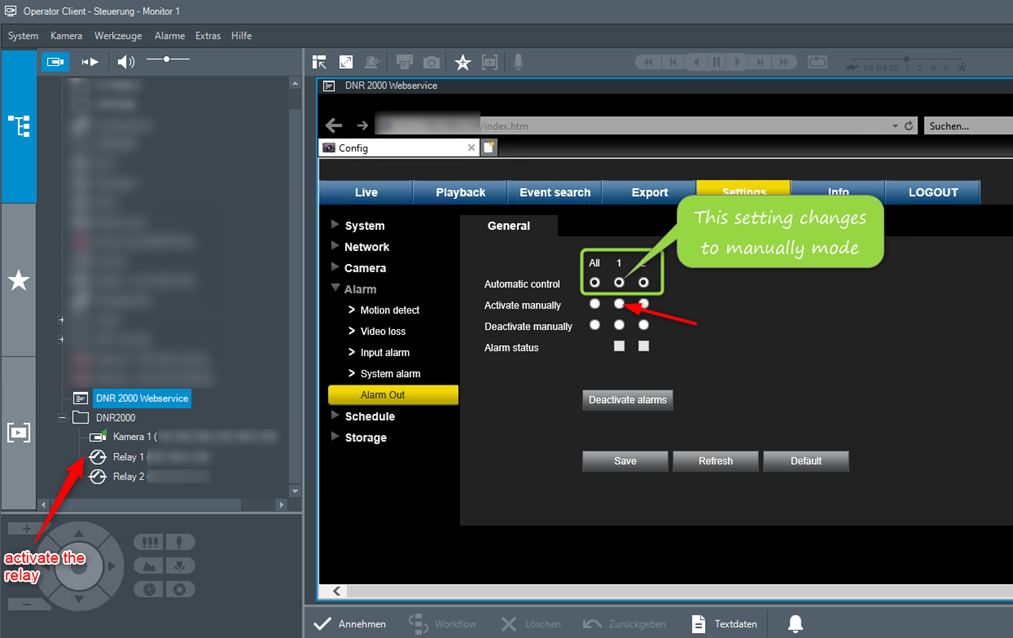Click the live camera mode icon

pyautogui.click(x=56, y=62)
